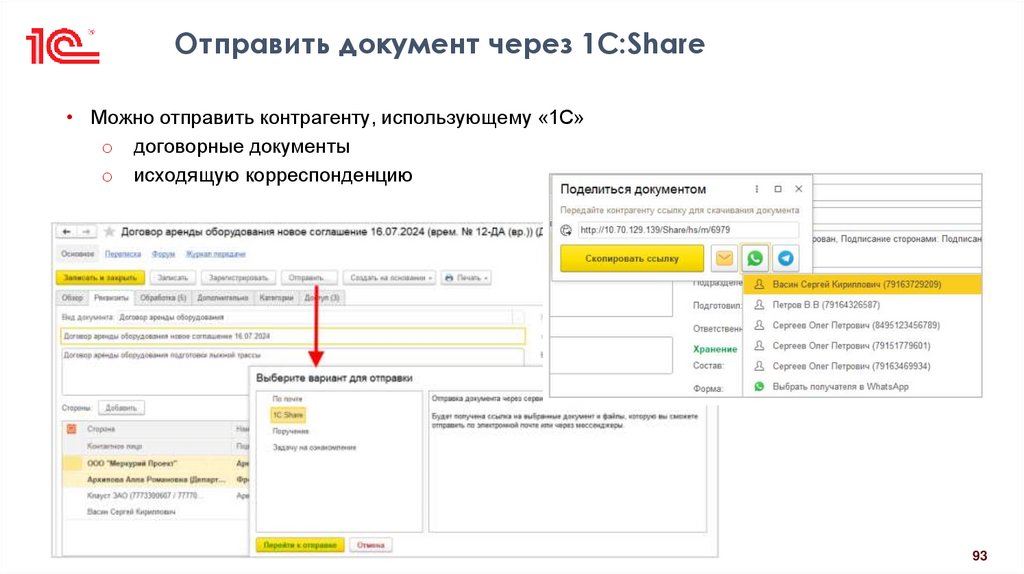Switch to the Категории tab

[276, 298]
